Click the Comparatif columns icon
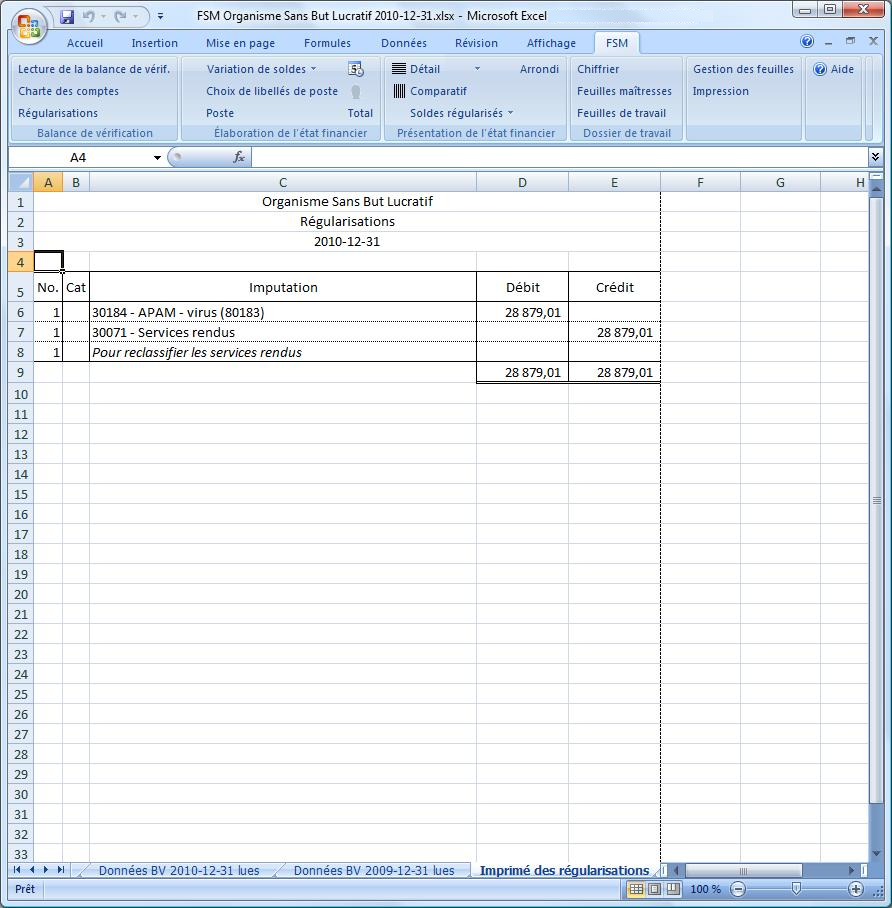 click(x=398, y=91)
